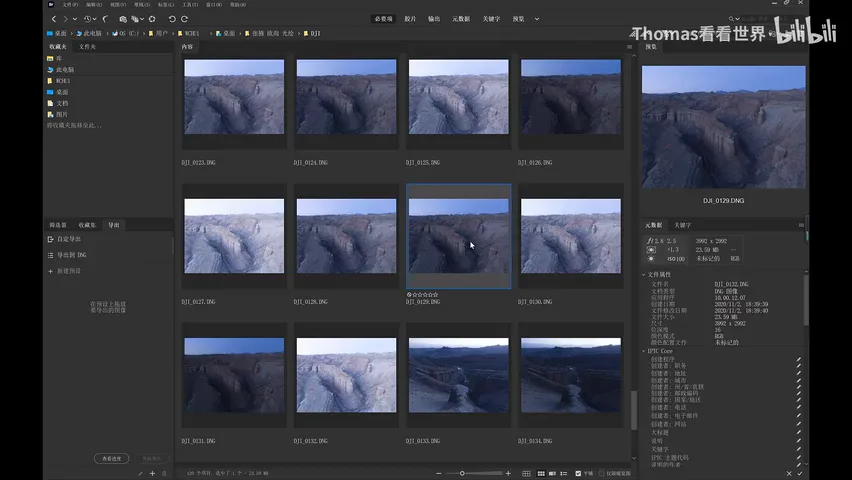Click the Back navigation arrow

(x=54, y=19)
